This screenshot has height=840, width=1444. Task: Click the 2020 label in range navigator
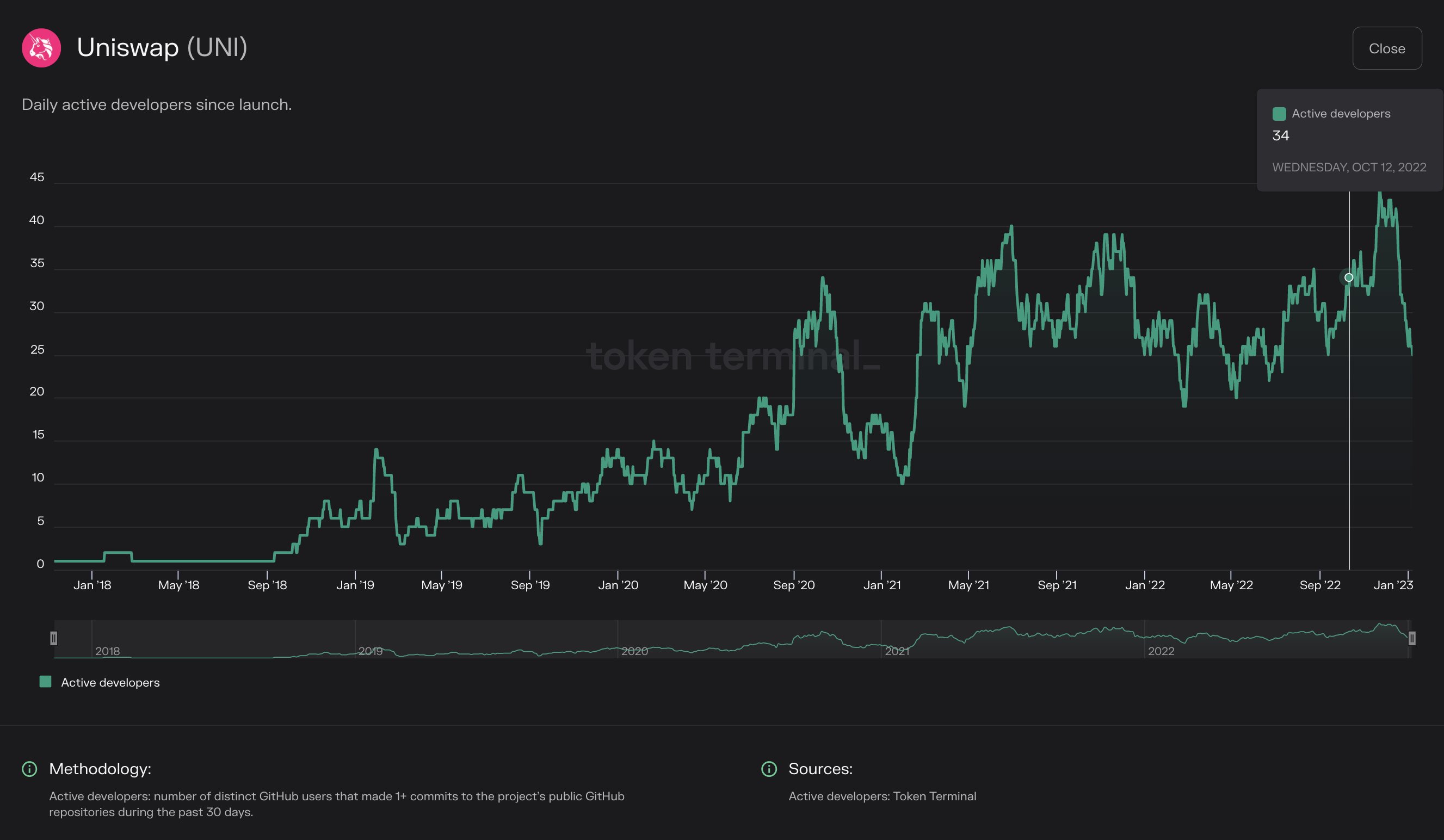coord(634,651)
